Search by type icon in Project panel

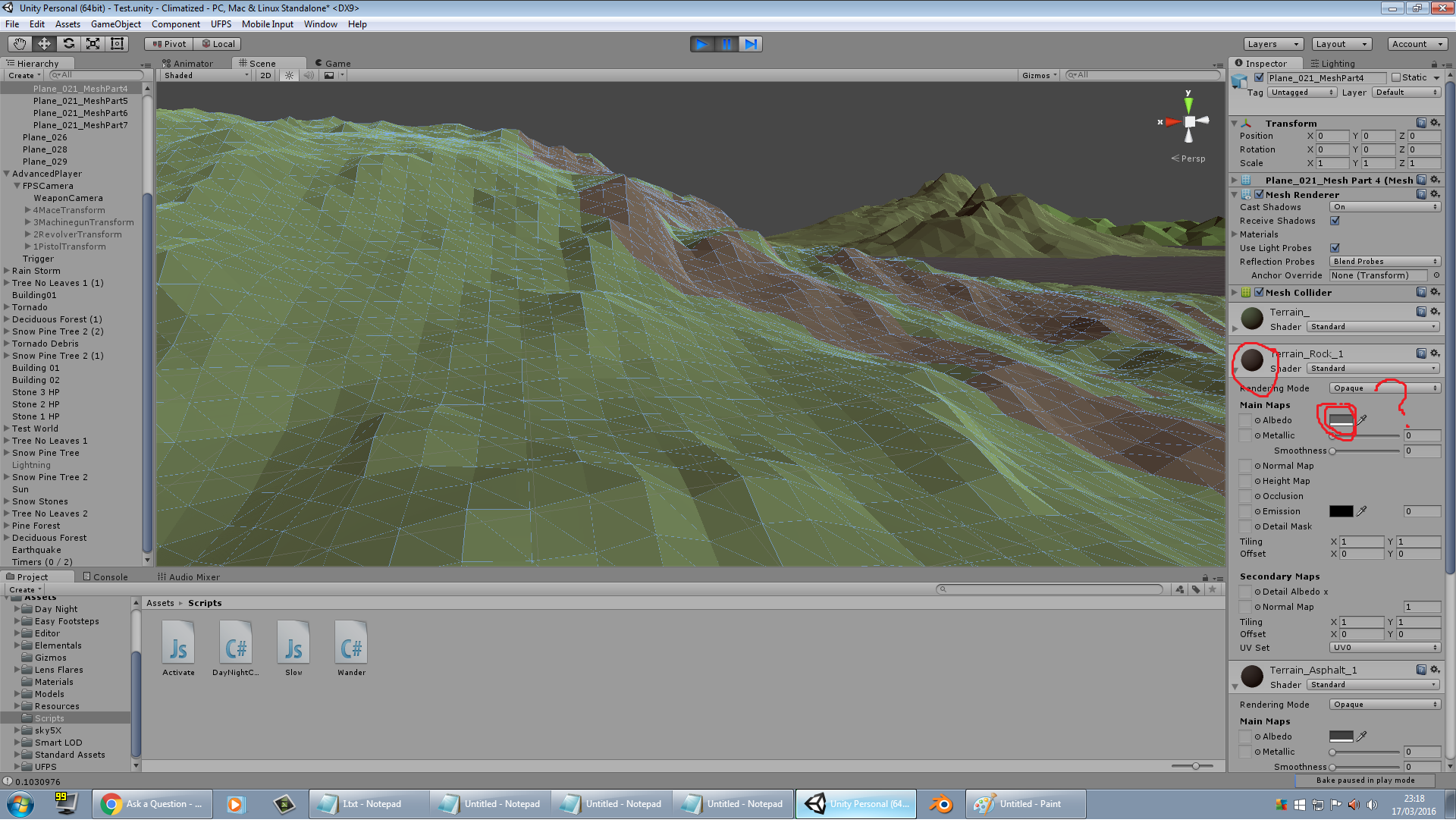[1179, 589]
